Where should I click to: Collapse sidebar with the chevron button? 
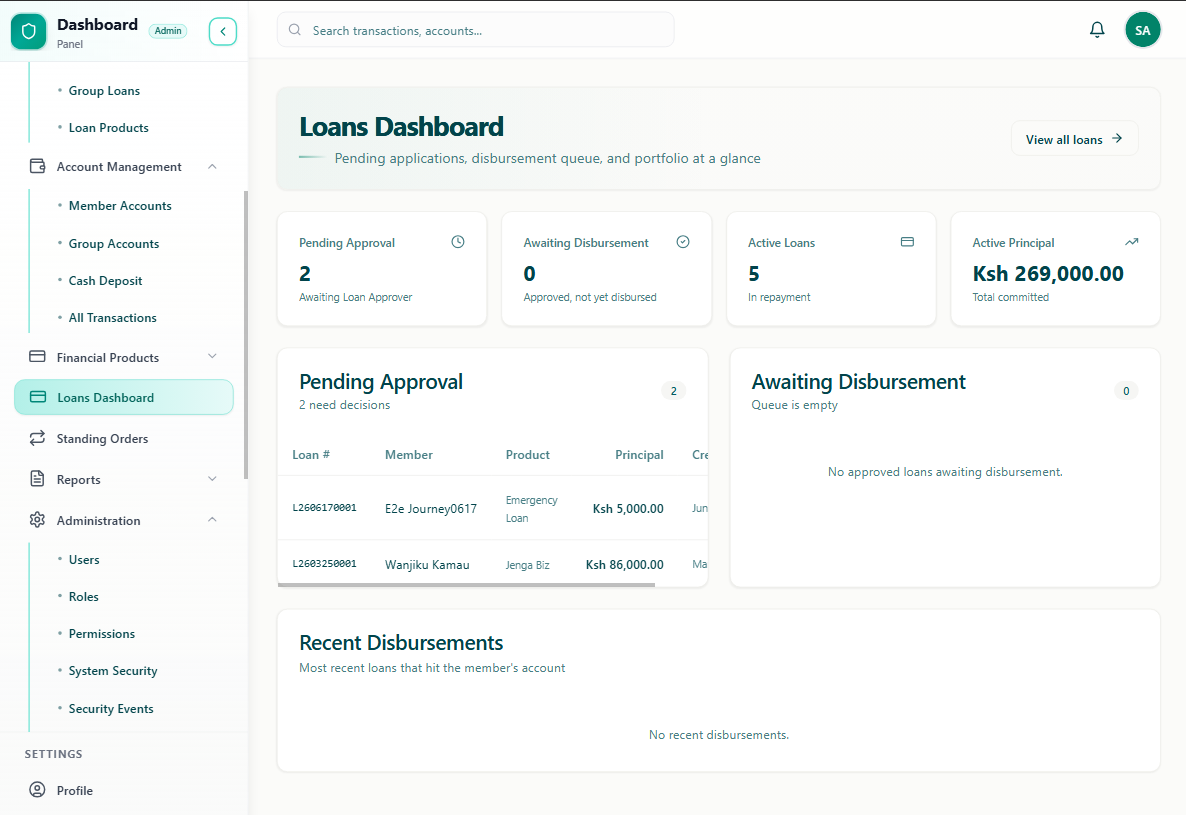222,31
